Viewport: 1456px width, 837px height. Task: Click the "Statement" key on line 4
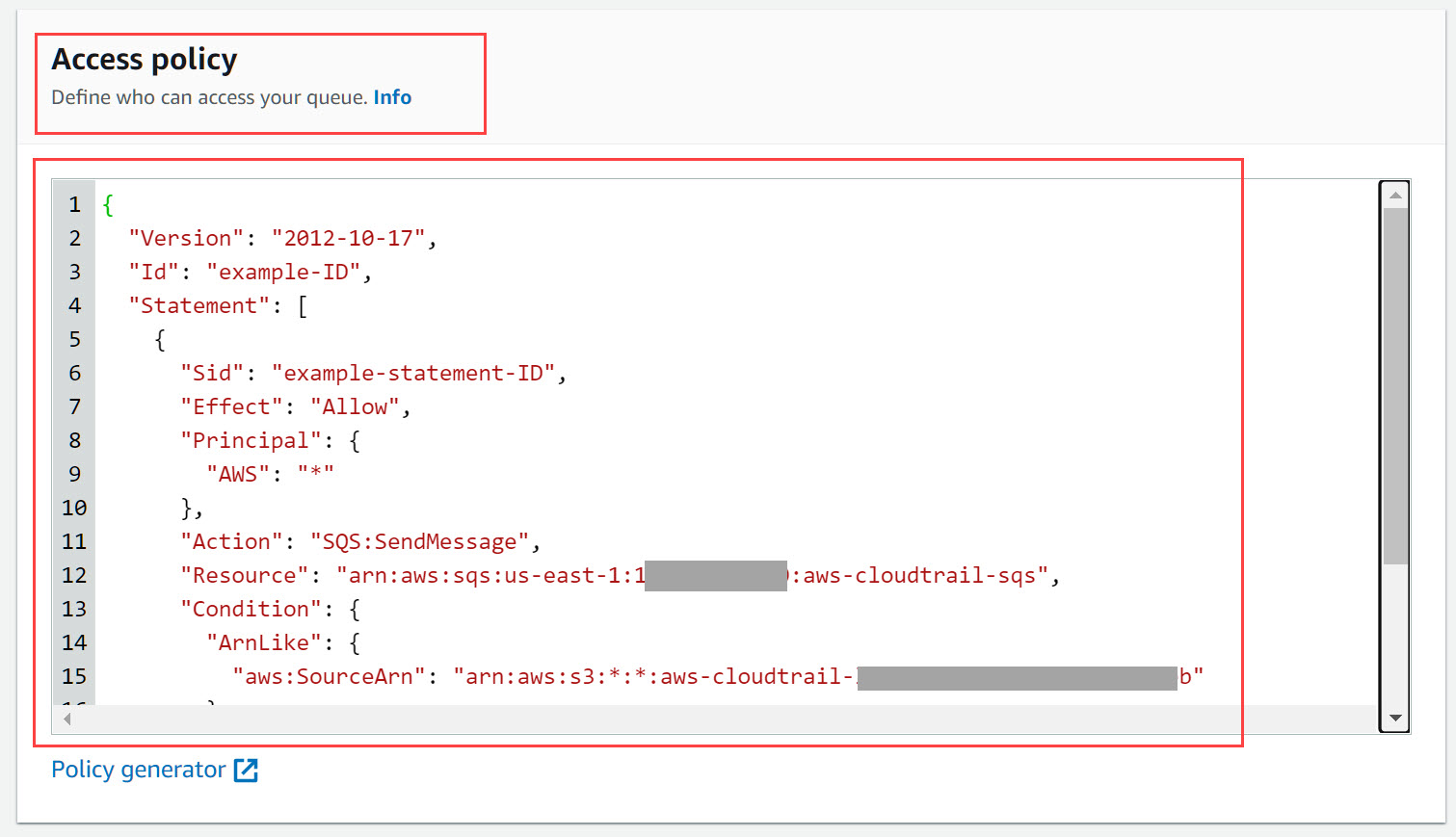pos(199,305)
